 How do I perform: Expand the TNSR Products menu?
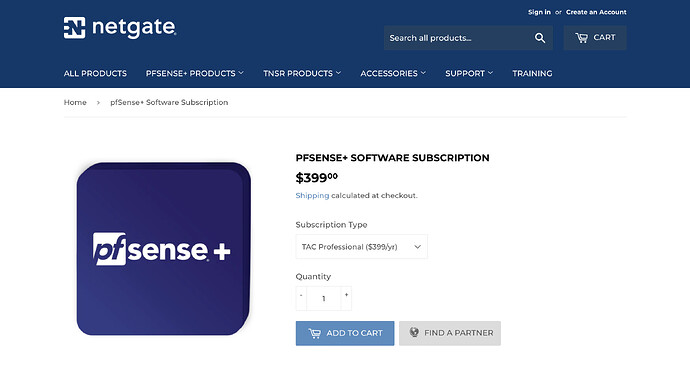(302, 73)
